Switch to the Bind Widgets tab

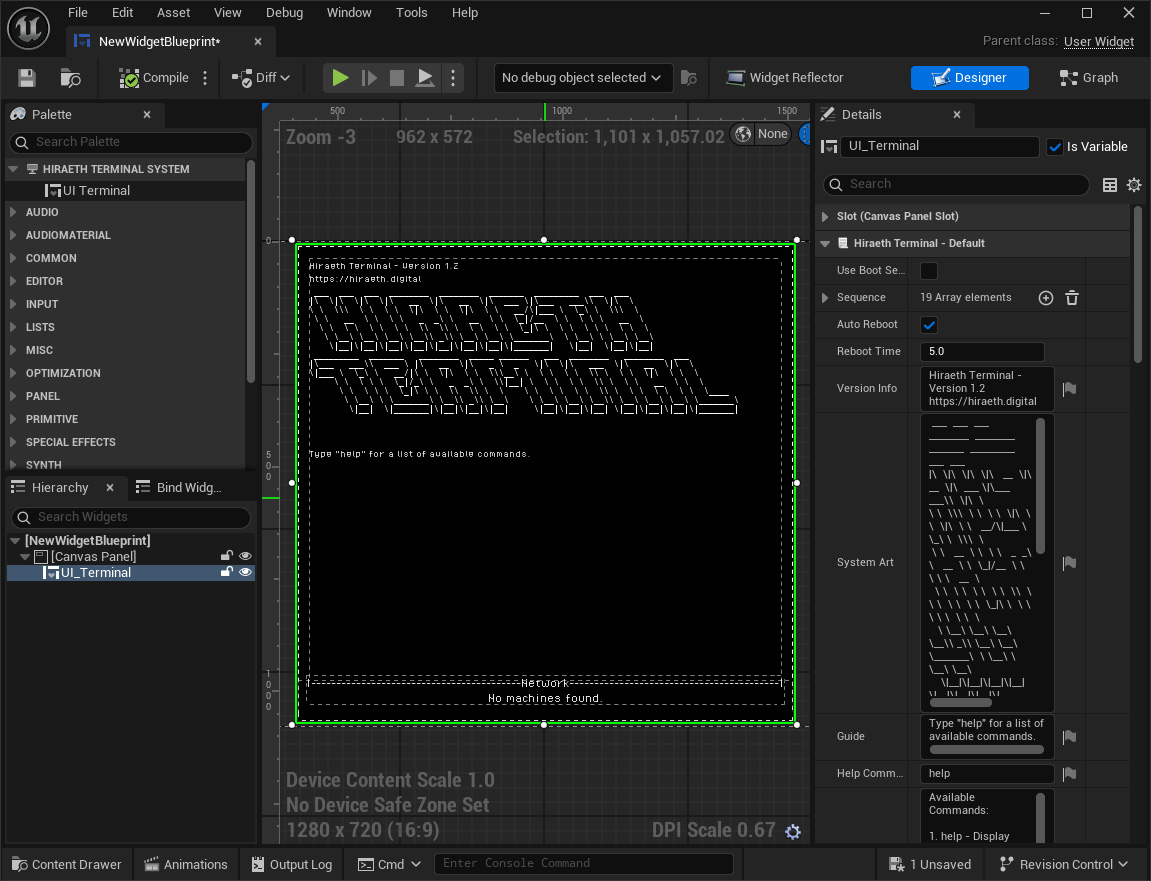pyautogui.click(x=179, y=487)
